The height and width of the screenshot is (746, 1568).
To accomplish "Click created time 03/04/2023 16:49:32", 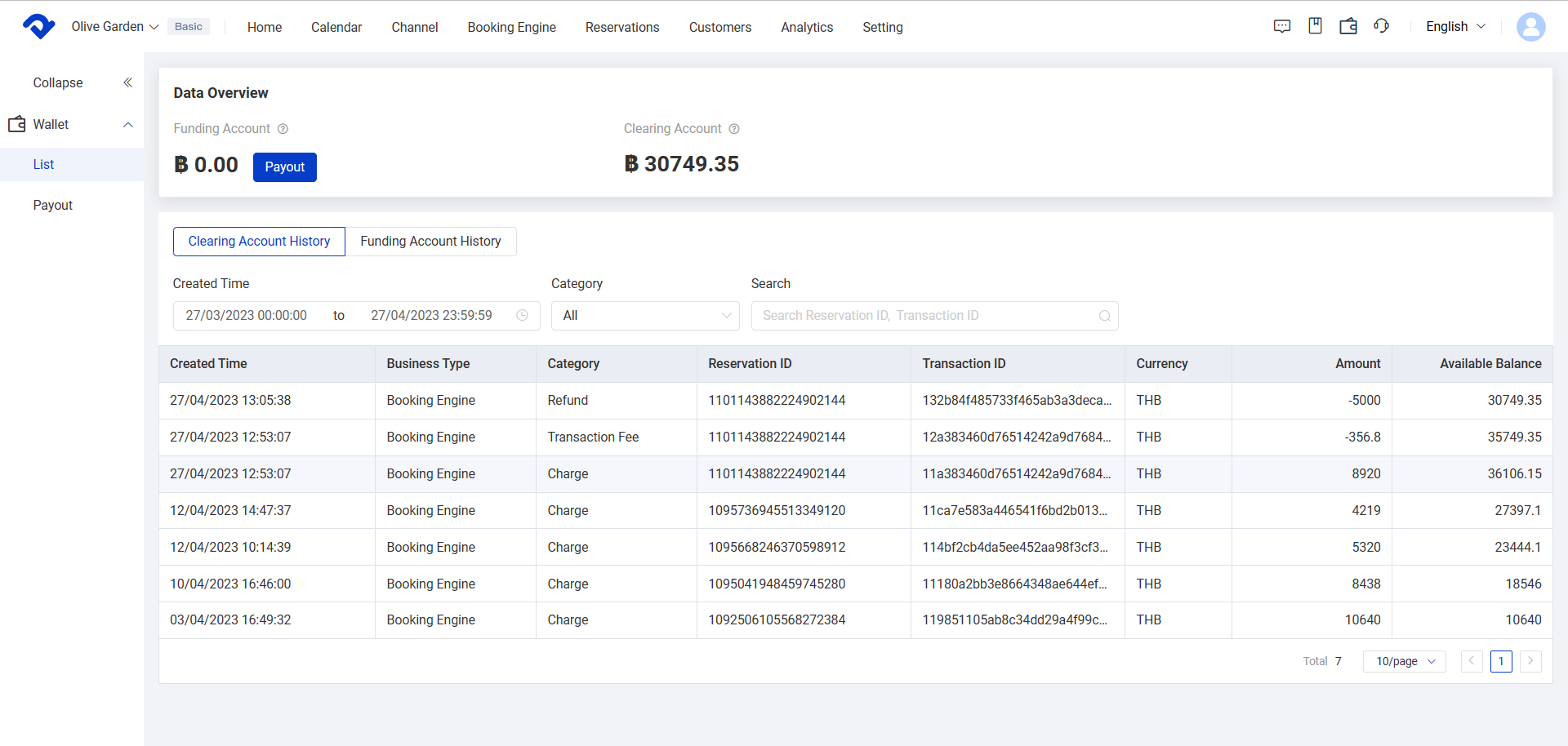I will pyautogui.click(x=230, y=620).
